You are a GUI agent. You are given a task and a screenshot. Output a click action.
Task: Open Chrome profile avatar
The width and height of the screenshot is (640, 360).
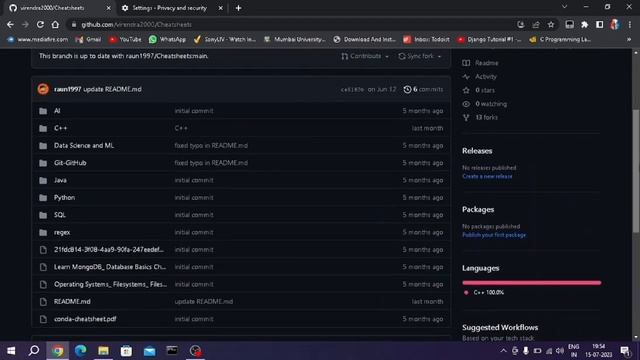615,24
